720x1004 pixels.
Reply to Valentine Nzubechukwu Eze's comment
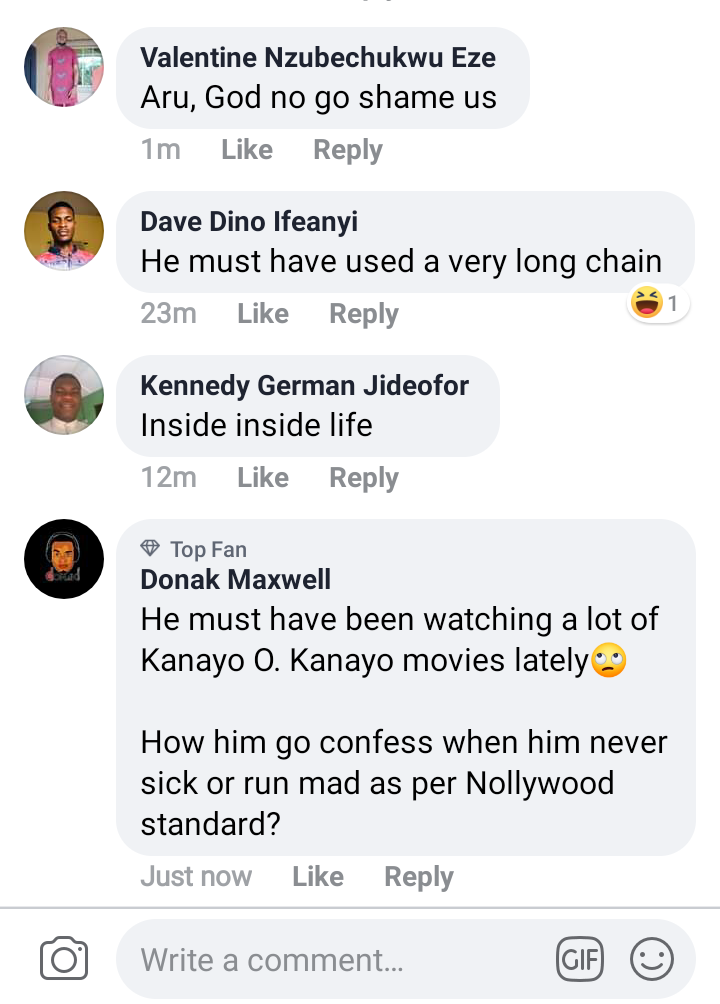(x=348, y=150)
